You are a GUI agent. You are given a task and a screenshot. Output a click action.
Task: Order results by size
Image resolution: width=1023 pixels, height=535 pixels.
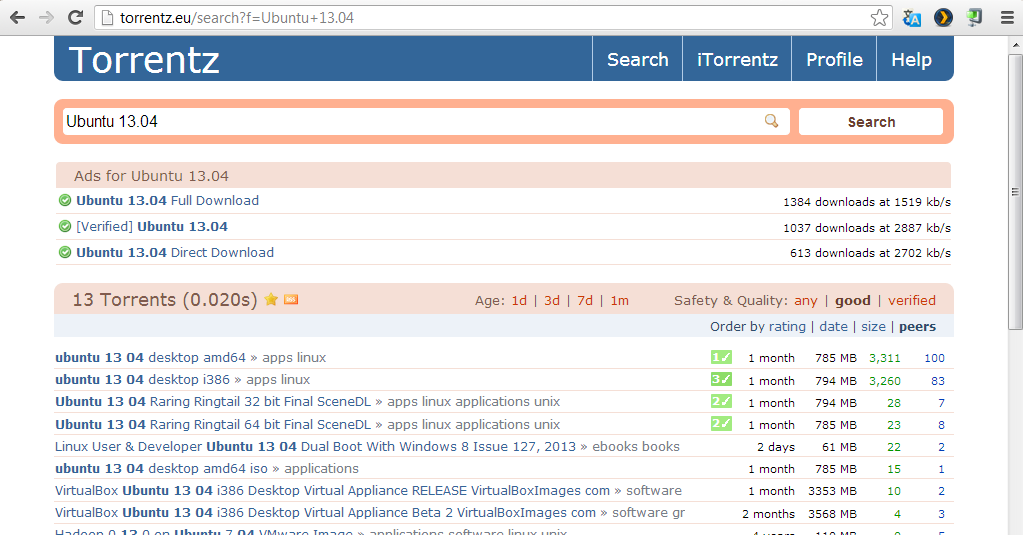coord(874,326)
